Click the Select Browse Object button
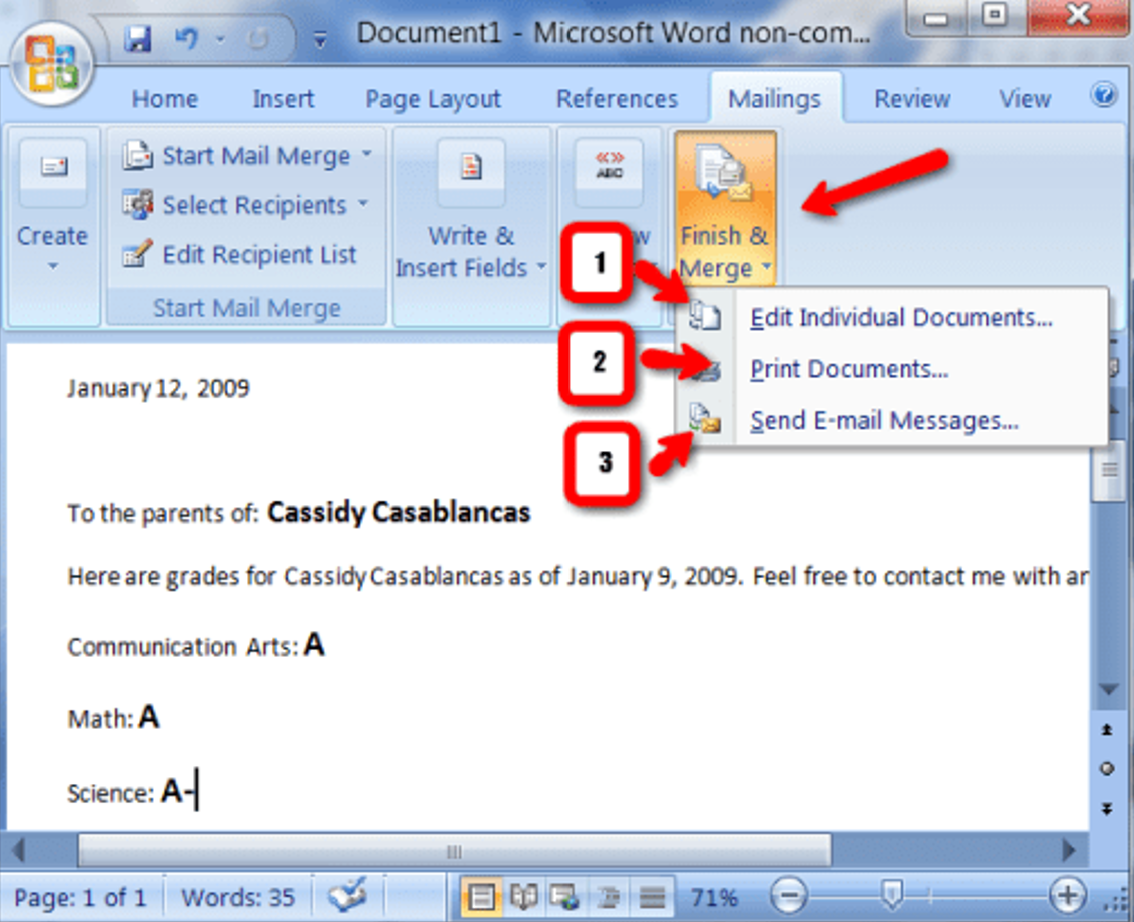 click(1107, 769)
